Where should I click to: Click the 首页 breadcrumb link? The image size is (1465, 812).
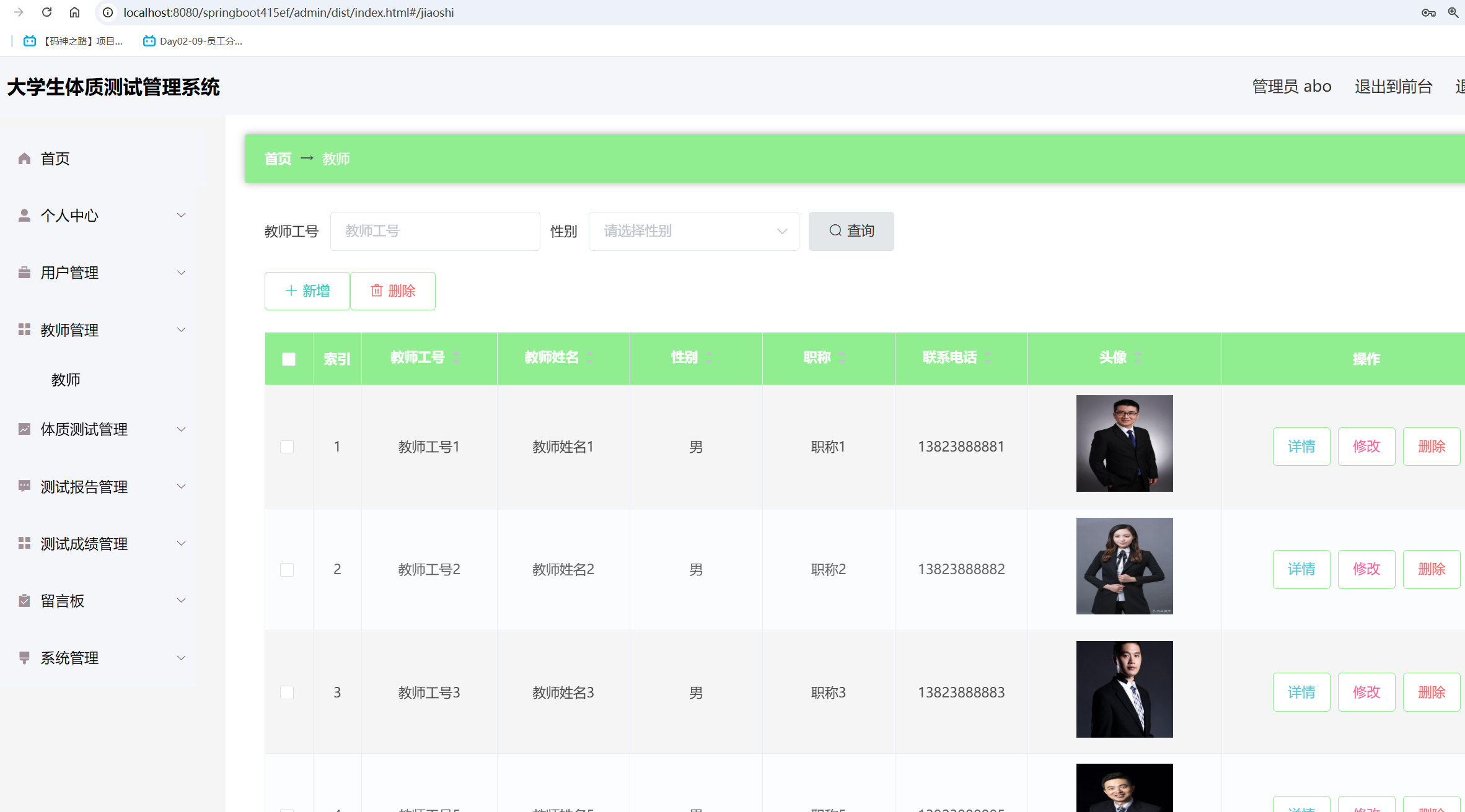[278, 159]
